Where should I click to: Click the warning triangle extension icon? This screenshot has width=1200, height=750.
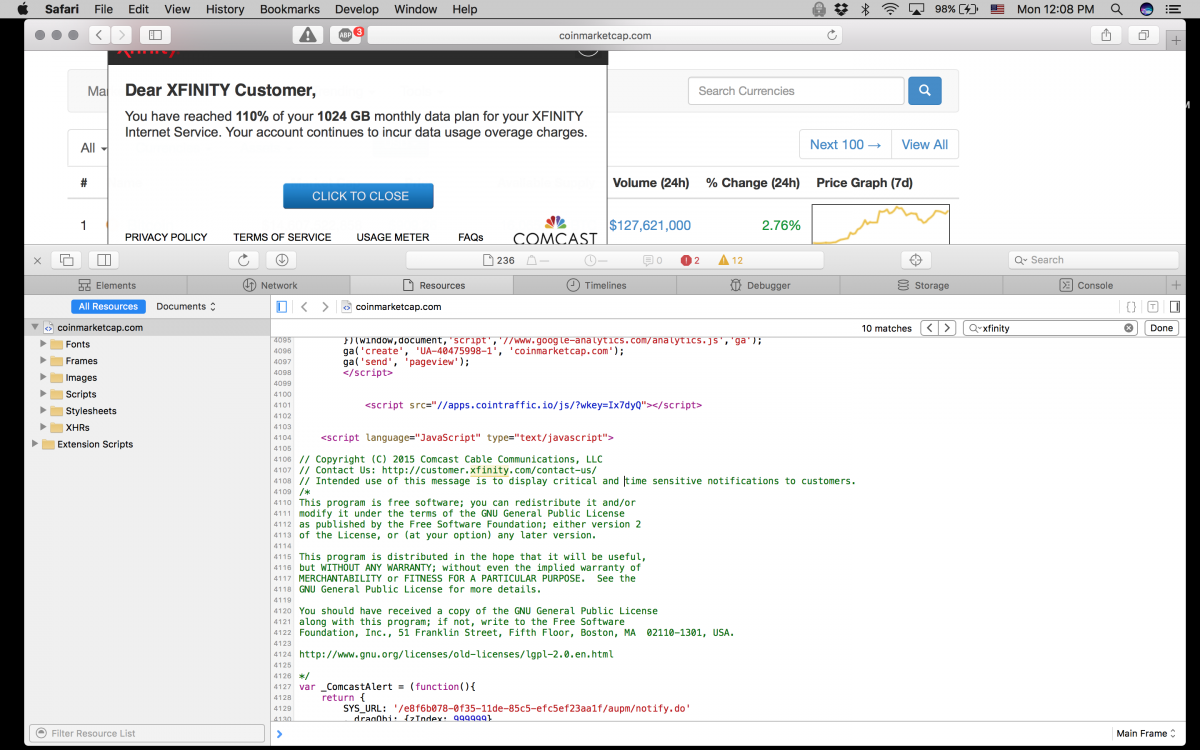click(308, 35)
